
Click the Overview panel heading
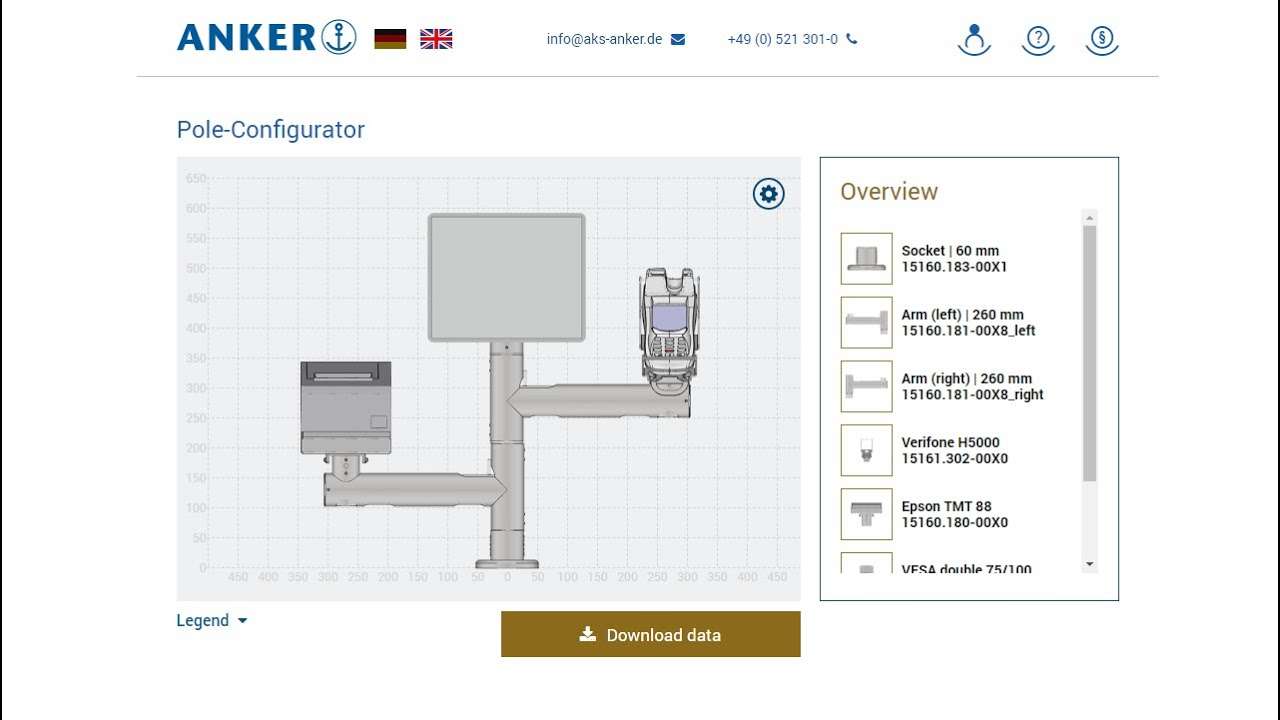889,191
